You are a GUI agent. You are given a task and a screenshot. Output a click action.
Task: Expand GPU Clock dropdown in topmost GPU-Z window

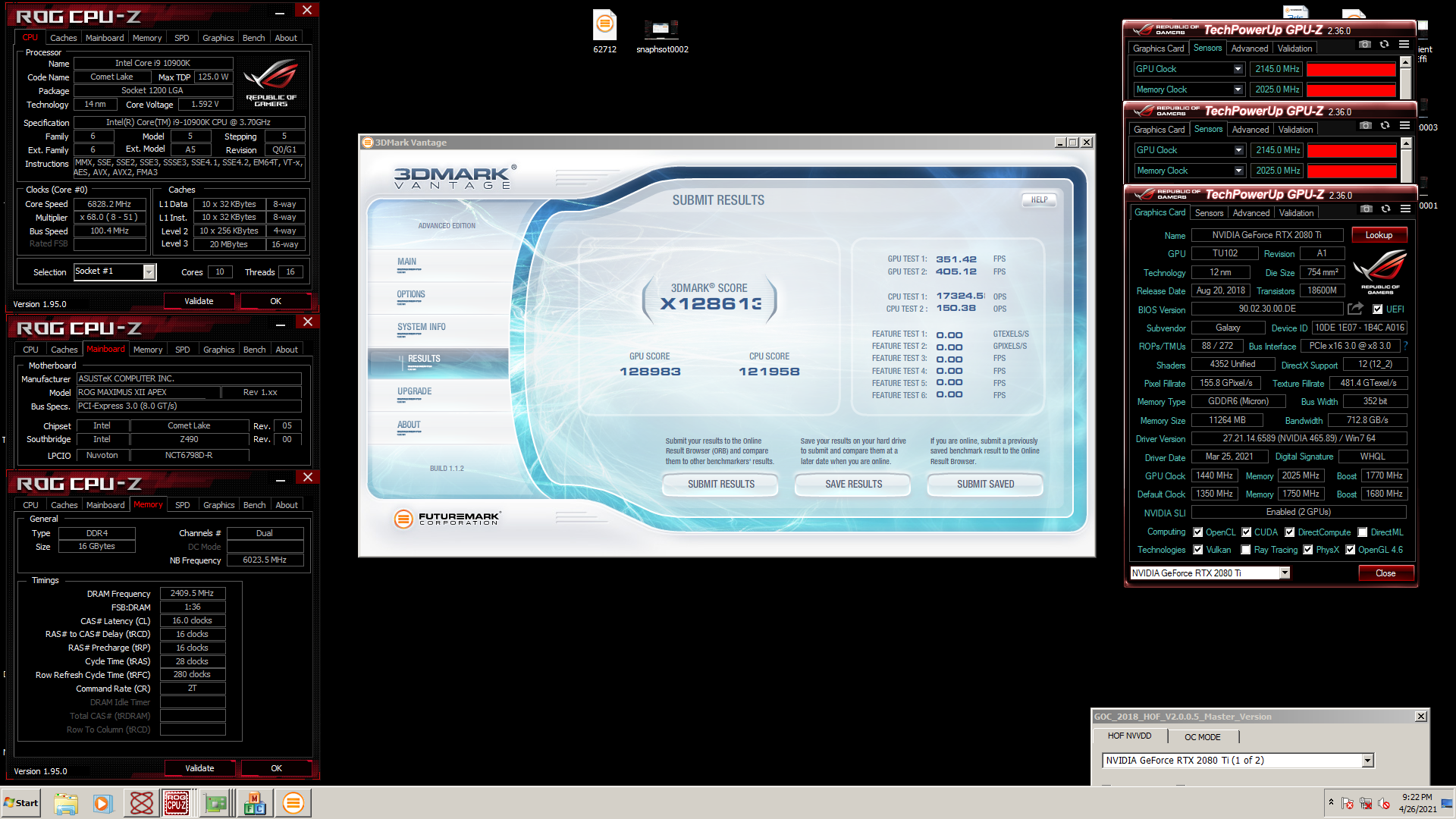(x=1238, y=69)
